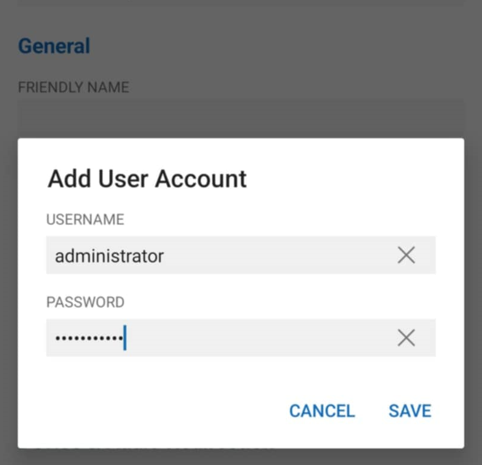Click the Add User Account dialog title
The width and height of the screenshot is (482, 465).
[x=147, y=179]
